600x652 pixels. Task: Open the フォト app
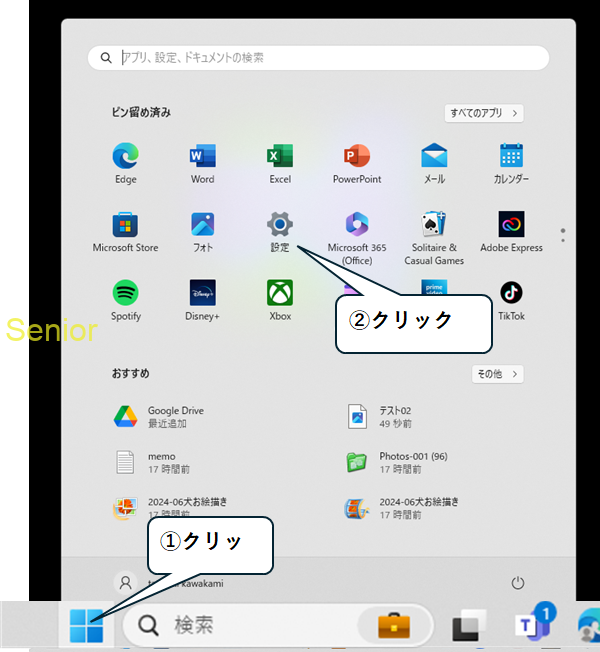pyautogui.click(x=202, y=225)
